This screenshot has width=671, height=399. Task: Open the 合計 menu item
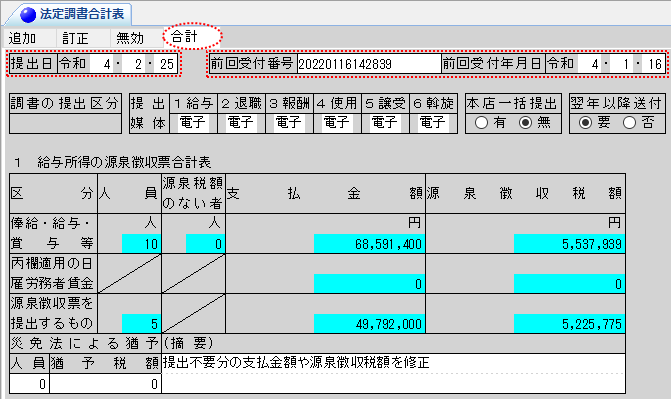coord(184,37)
